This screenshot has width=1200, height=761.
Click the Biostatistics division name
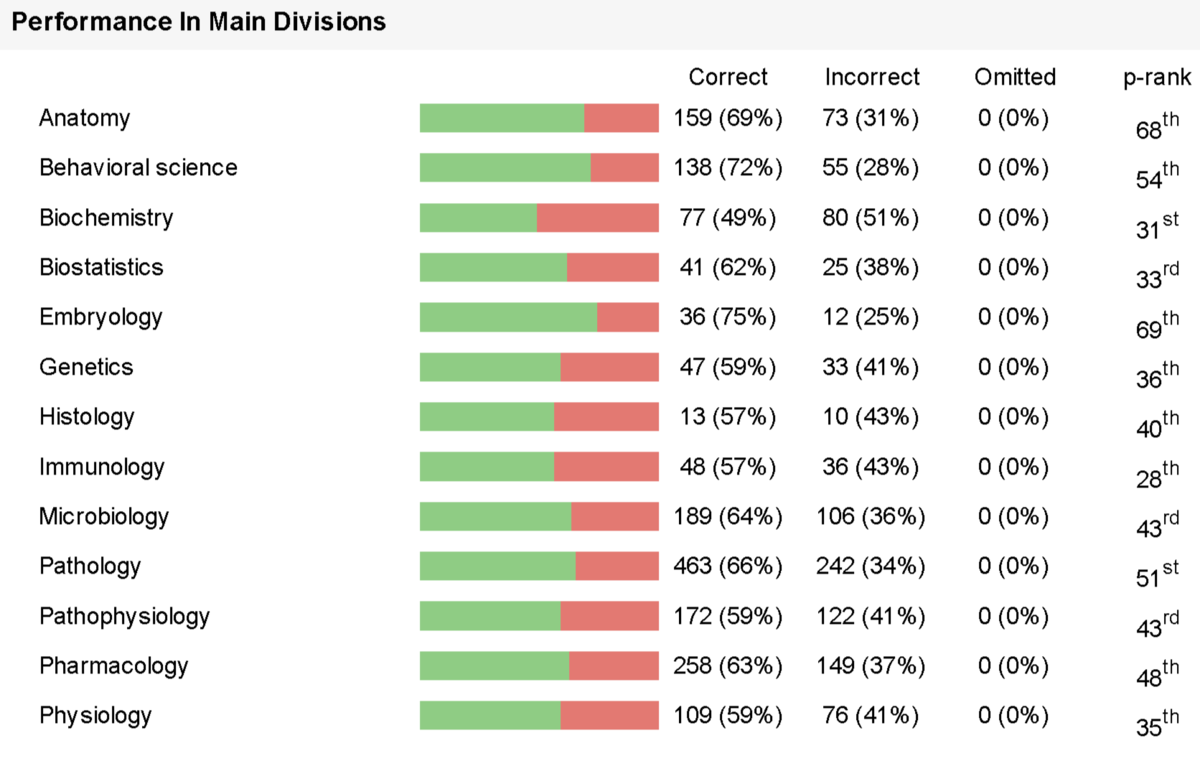click(x=101, y=268)
